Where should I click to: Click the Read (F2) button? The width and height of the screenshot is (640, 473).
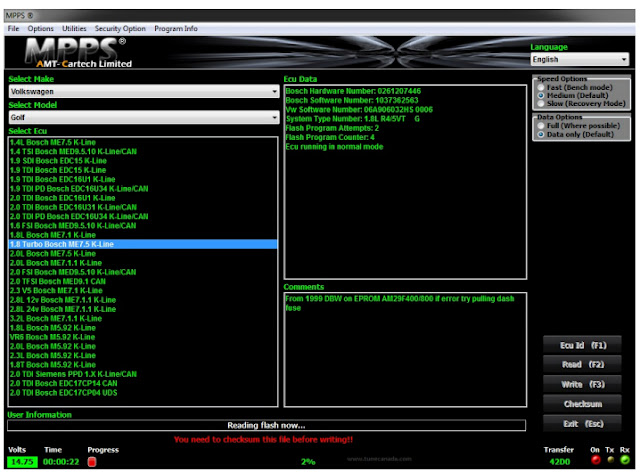[x=582, y=364]
